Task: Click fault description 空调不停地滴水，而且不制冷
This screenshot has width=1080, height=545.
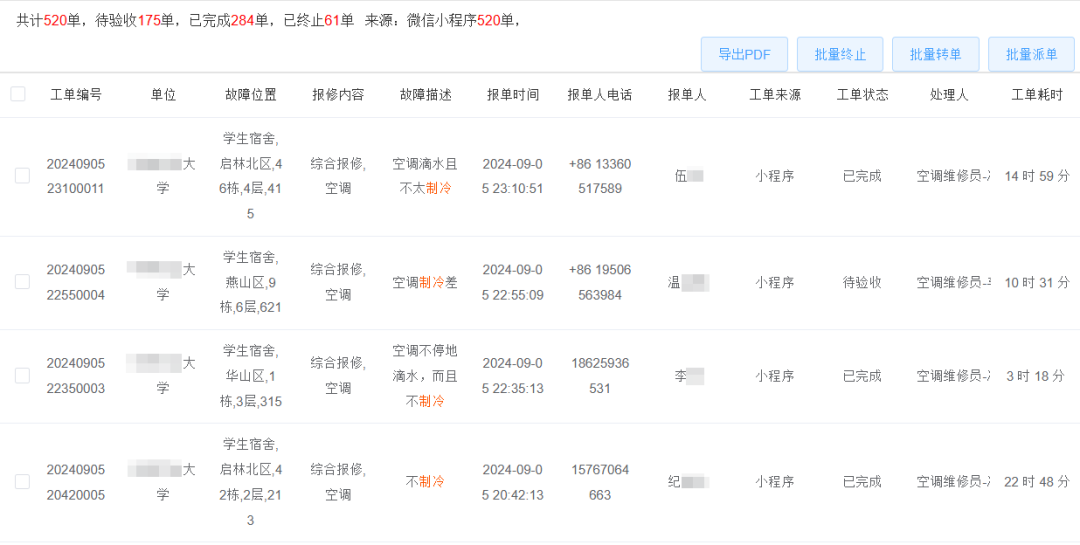Action: coord(425,376)
